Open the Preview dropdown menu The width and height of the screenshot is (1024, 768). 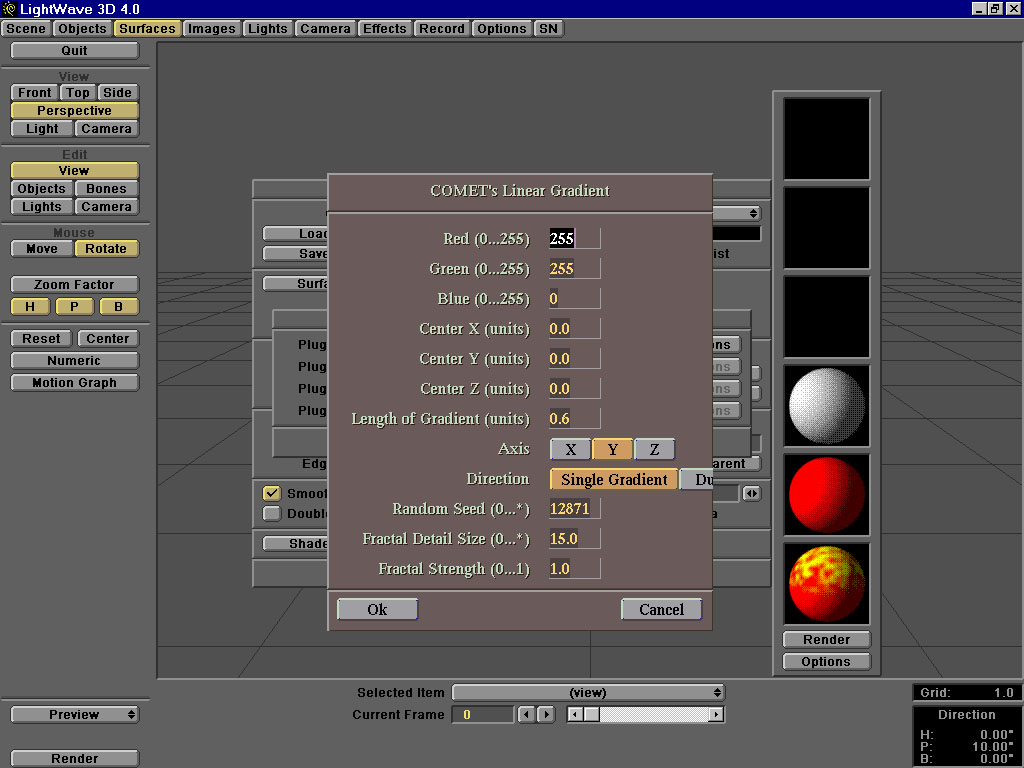pyautogui.click(x=75, y=715)
